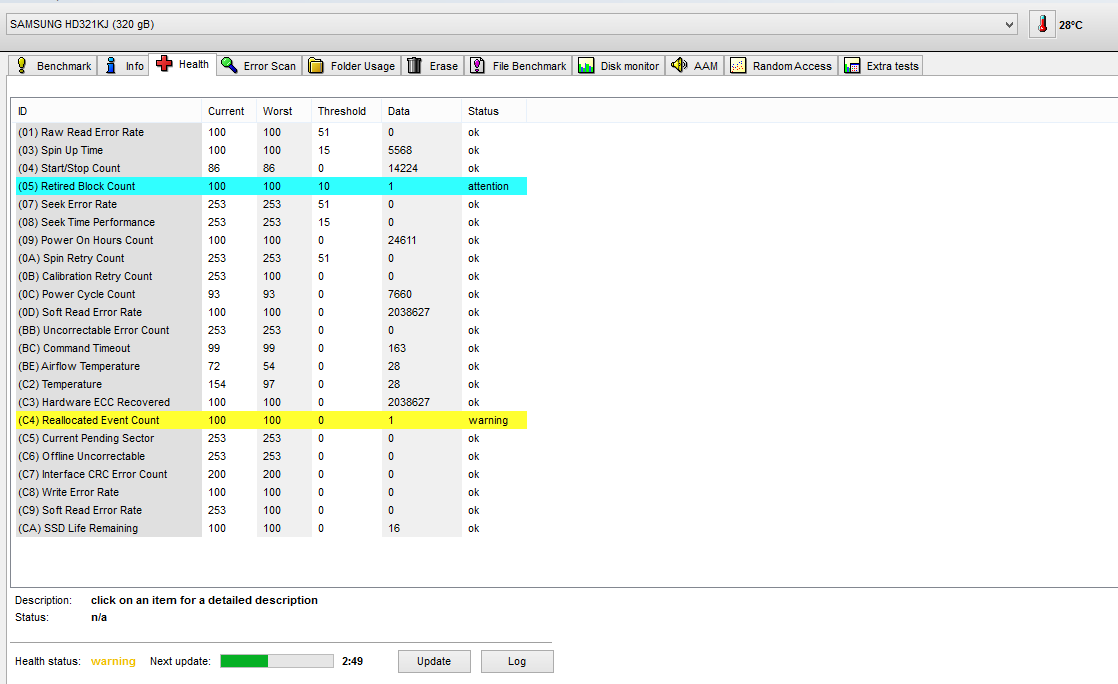The height and width of the screenshot is (684, 1118).
Task: Open the File Benchmark tab
Action: [x=518, y=66]
